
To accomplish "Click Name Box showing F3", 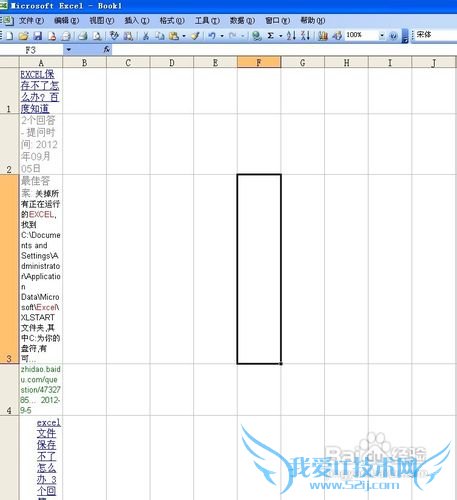I will tap(31, 50).
